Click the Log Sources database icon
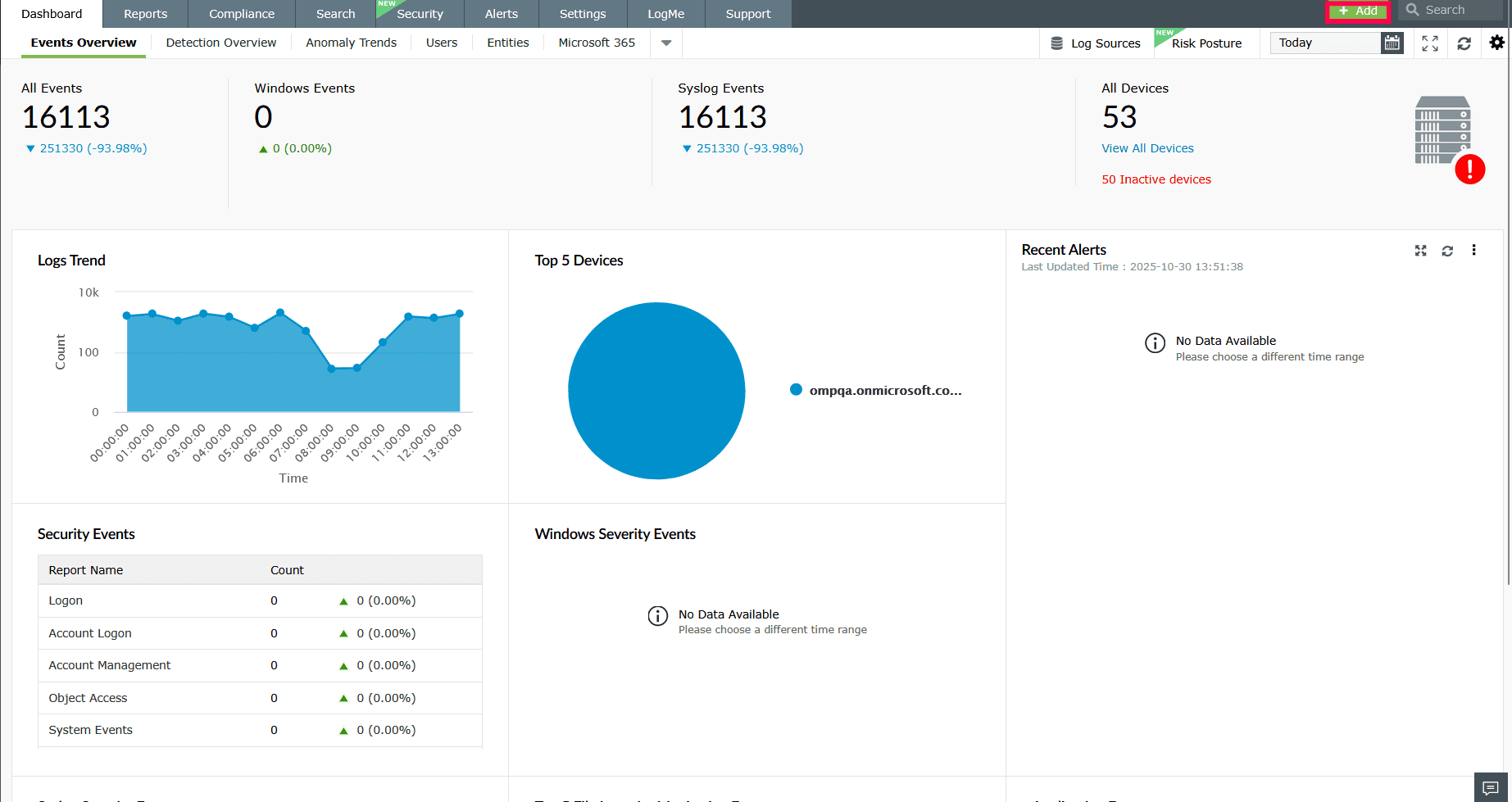The image size is (1512, 802). point(1057,43)
